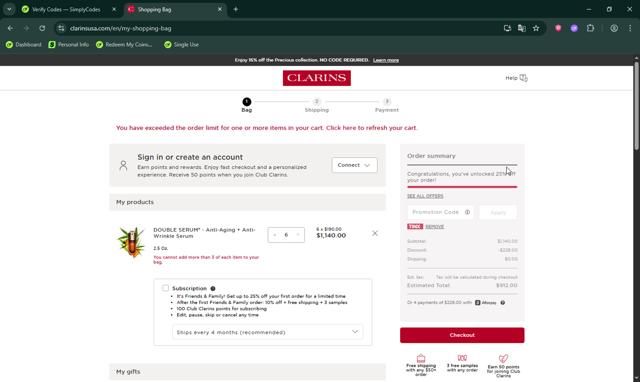The width and height of the screenshot is (640, 382).
Task: Open the Redeem My Coins bookmark
Action: coord(124,44)
